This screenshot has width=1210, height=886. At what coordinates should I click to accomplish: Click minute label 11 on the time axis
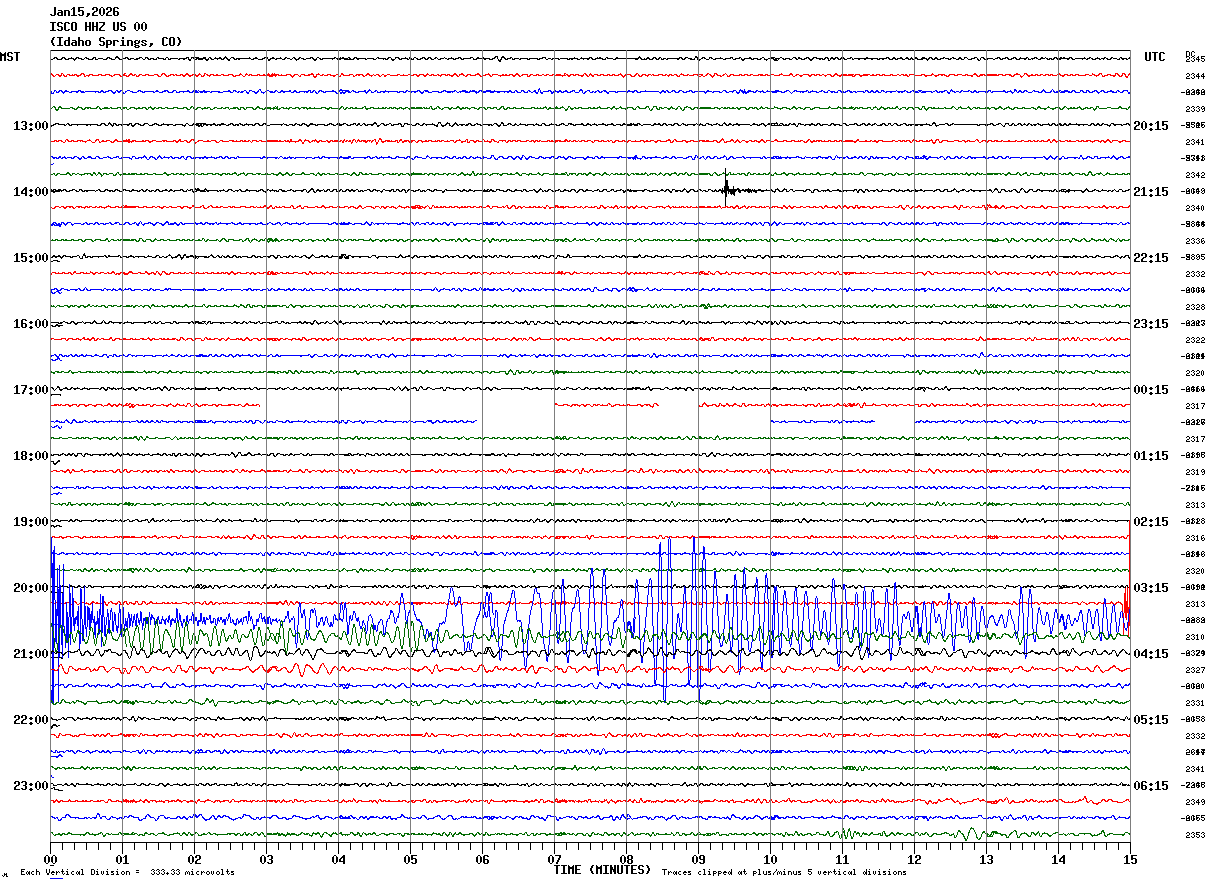[842, 859]
